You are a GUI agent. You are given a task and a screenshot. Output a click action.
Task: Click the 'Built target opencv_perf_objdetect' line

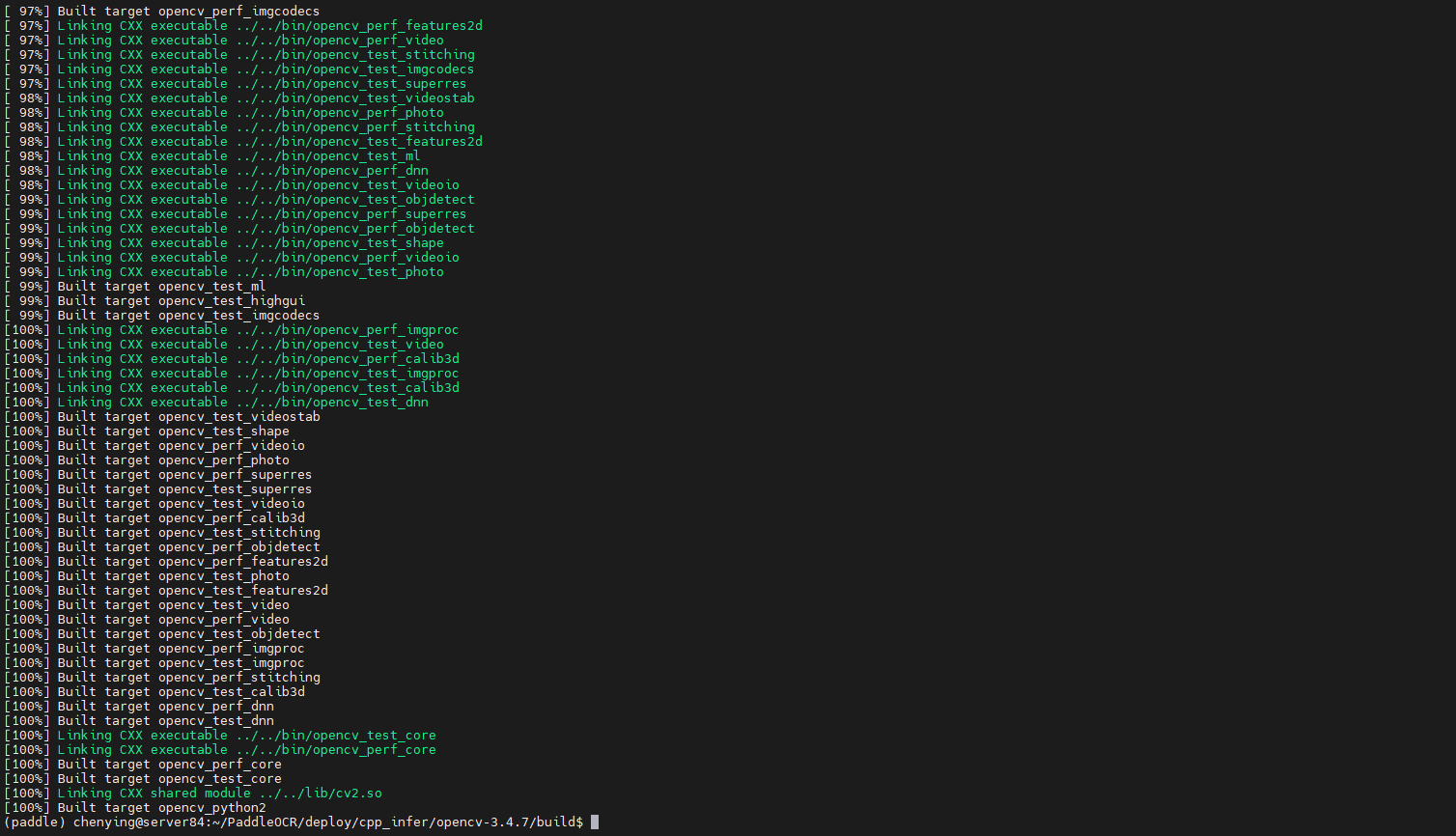pos(161,547)
